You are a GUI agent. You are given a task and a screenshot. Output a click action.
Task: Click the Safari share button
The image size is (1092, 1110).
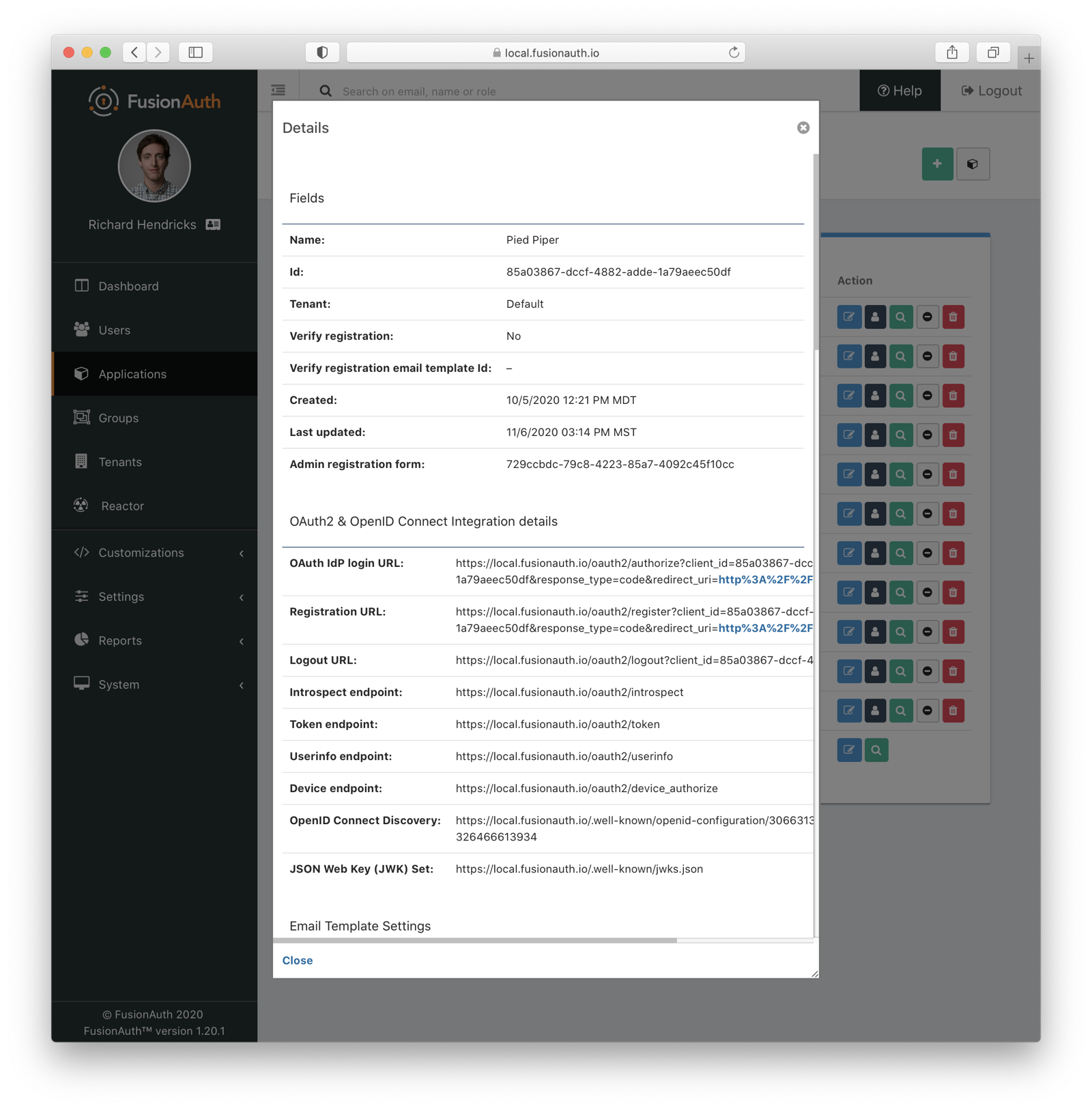952,53
